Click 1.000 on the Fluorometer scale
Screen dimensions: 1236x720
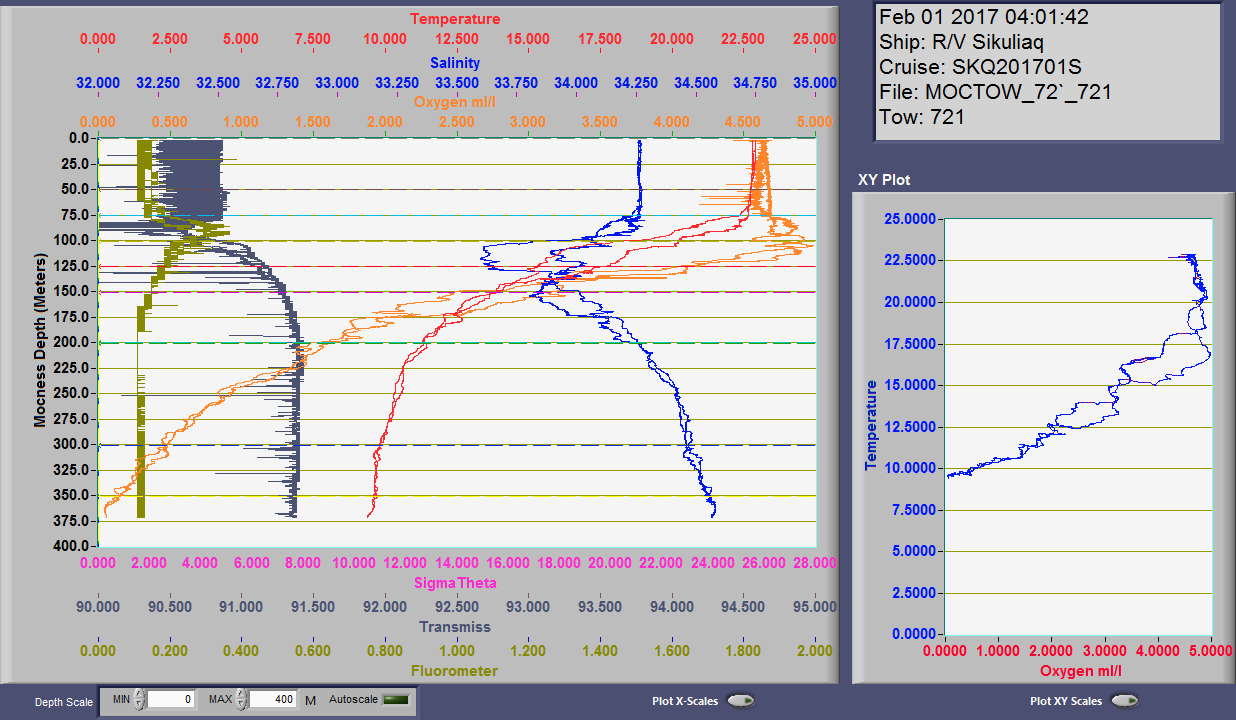456,650
